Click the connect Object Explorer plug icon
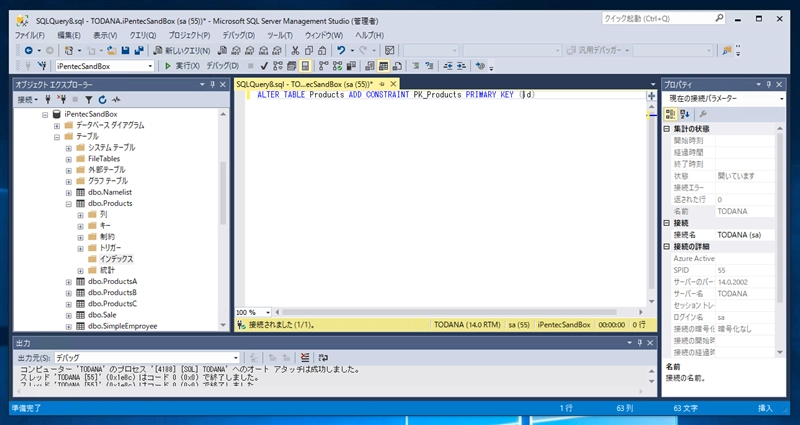800x425 pixels. (x=48, y=99)
